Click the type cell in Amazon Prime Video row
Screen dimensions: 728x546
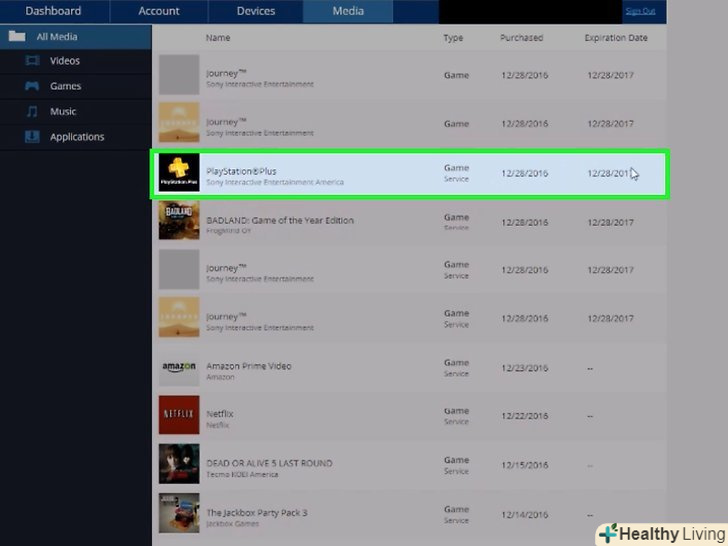click(456, 368)
